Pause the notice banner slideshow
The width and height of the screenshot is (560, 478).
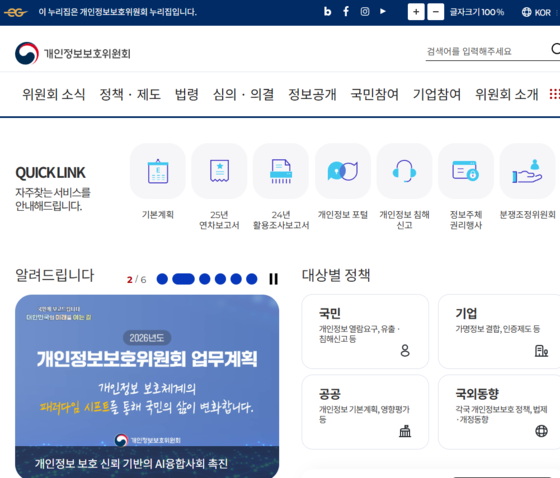(274, 279)
